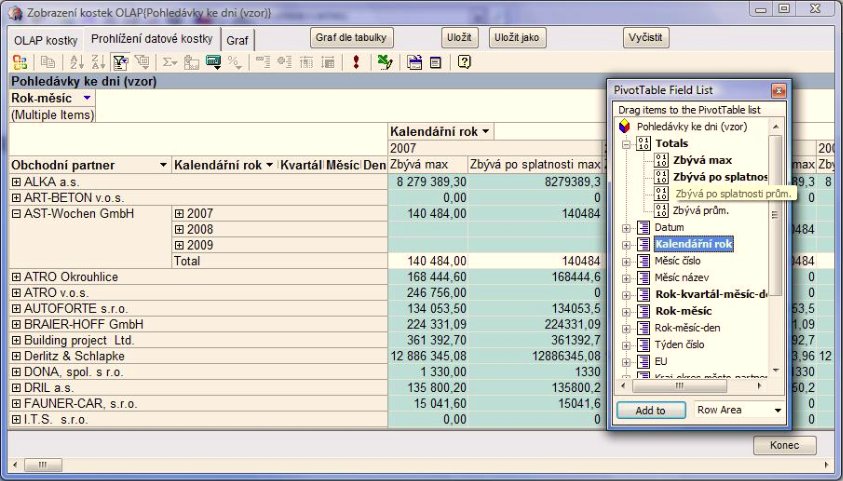
Task: Click the (Multiple Items) filter value
Action: click(53, 115)
